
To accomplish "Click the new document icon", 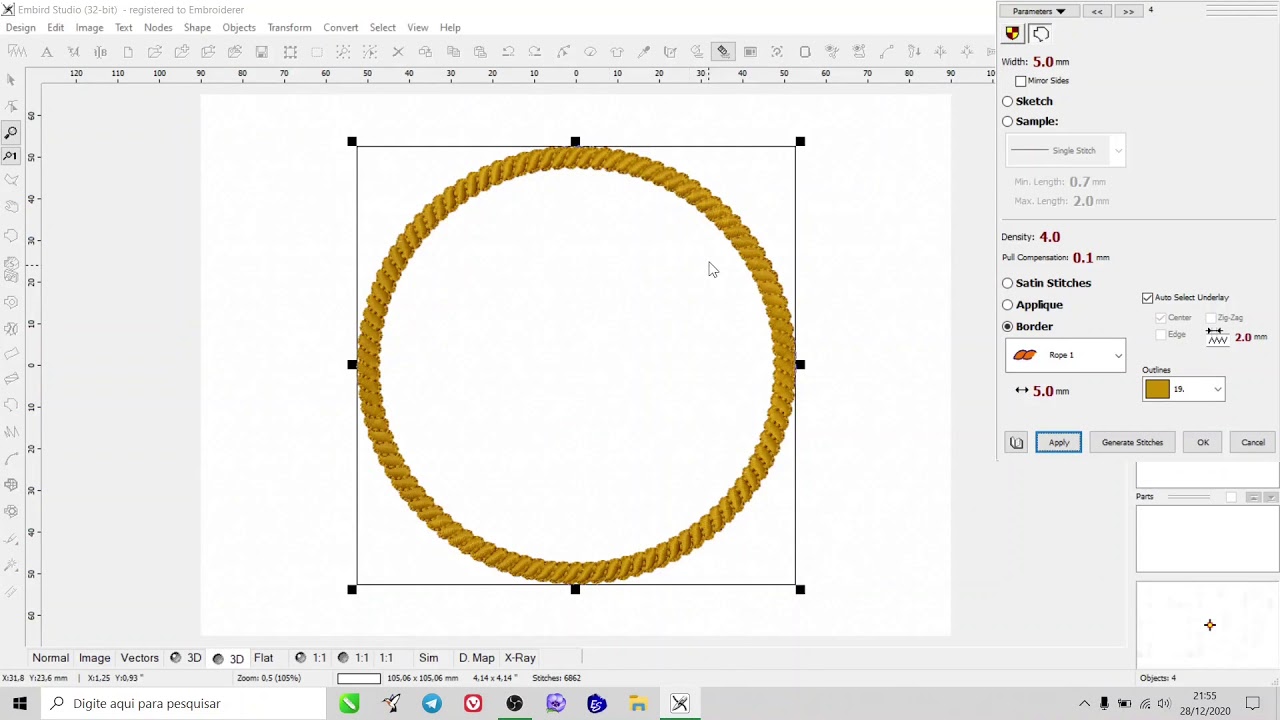I will coord(128,51).
